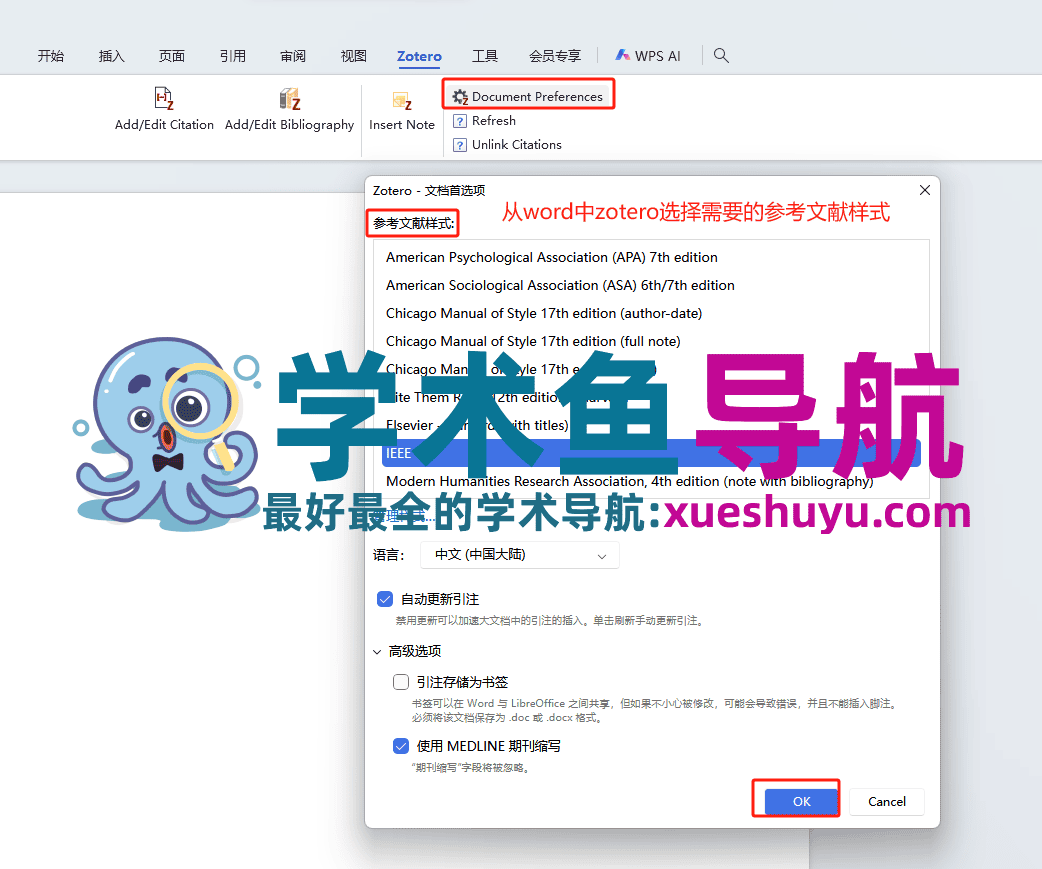The width and height of the screenshot is (1042, 869).
Task: Open Document Preferences from Zotero menu
Action: 528,94
